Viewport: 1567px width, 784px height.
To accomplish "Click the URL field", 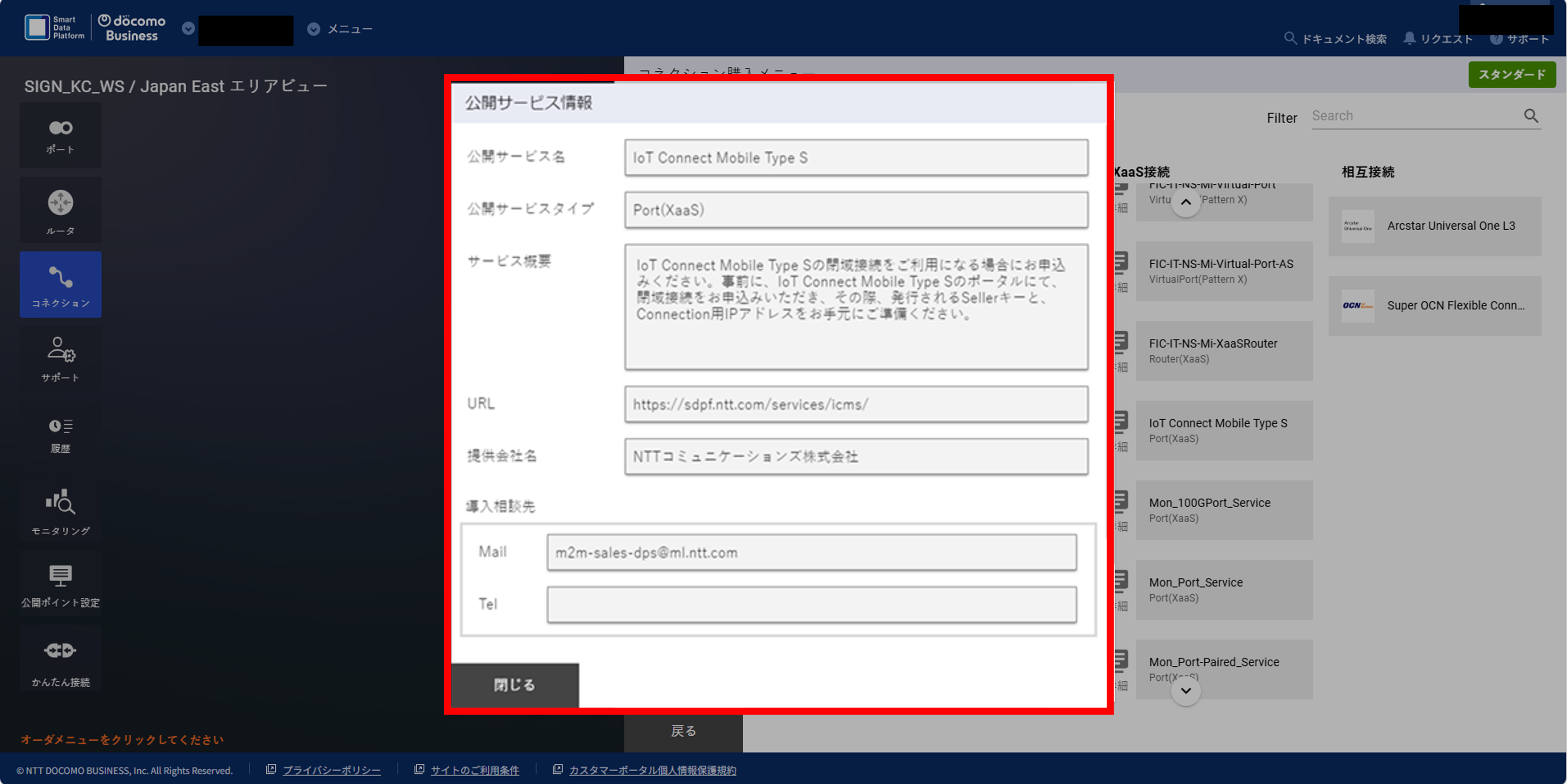I will click(856, 405).
